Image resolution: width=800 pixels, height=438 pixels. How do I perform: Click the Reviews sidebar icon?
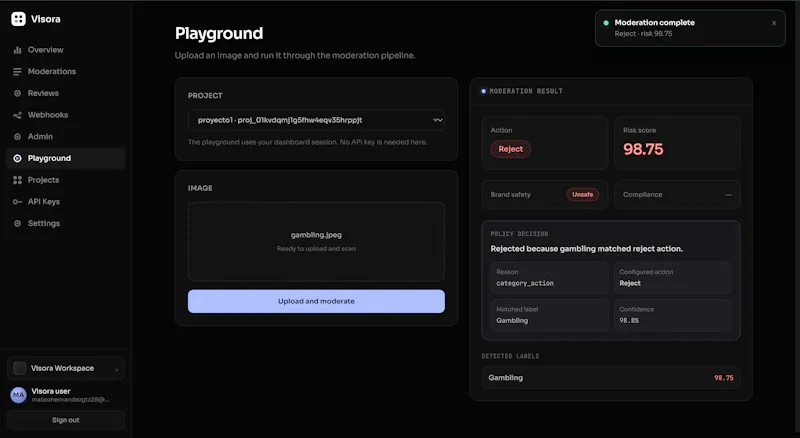[17, 93]
